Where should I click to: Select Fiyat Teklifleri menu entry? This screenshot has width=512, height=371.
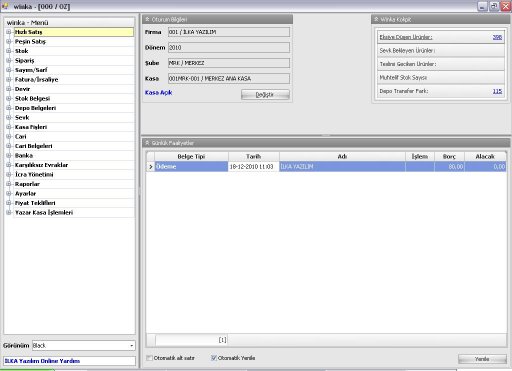[x=35, y=203]
